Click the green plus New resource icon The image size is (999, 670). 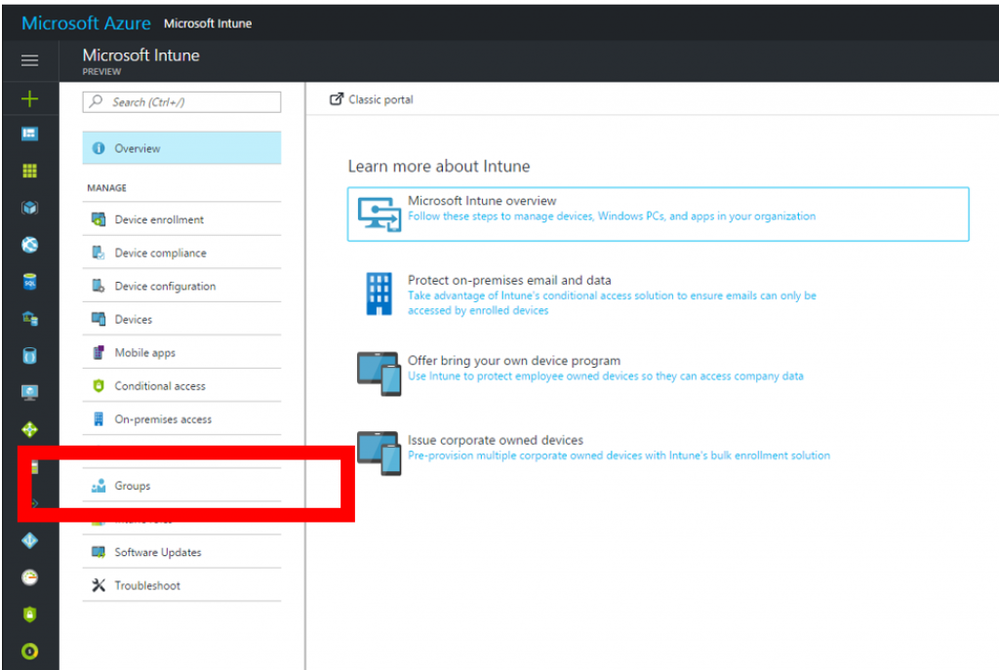point(29,98)
